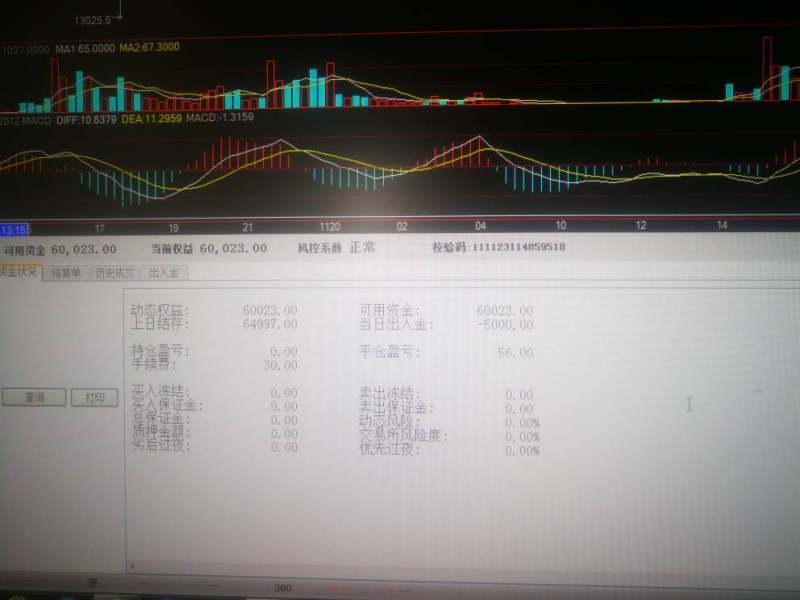This screenshot has height=600, width=800.
Task: Open the 历史成交 tab
Action: tap(114, 273)
